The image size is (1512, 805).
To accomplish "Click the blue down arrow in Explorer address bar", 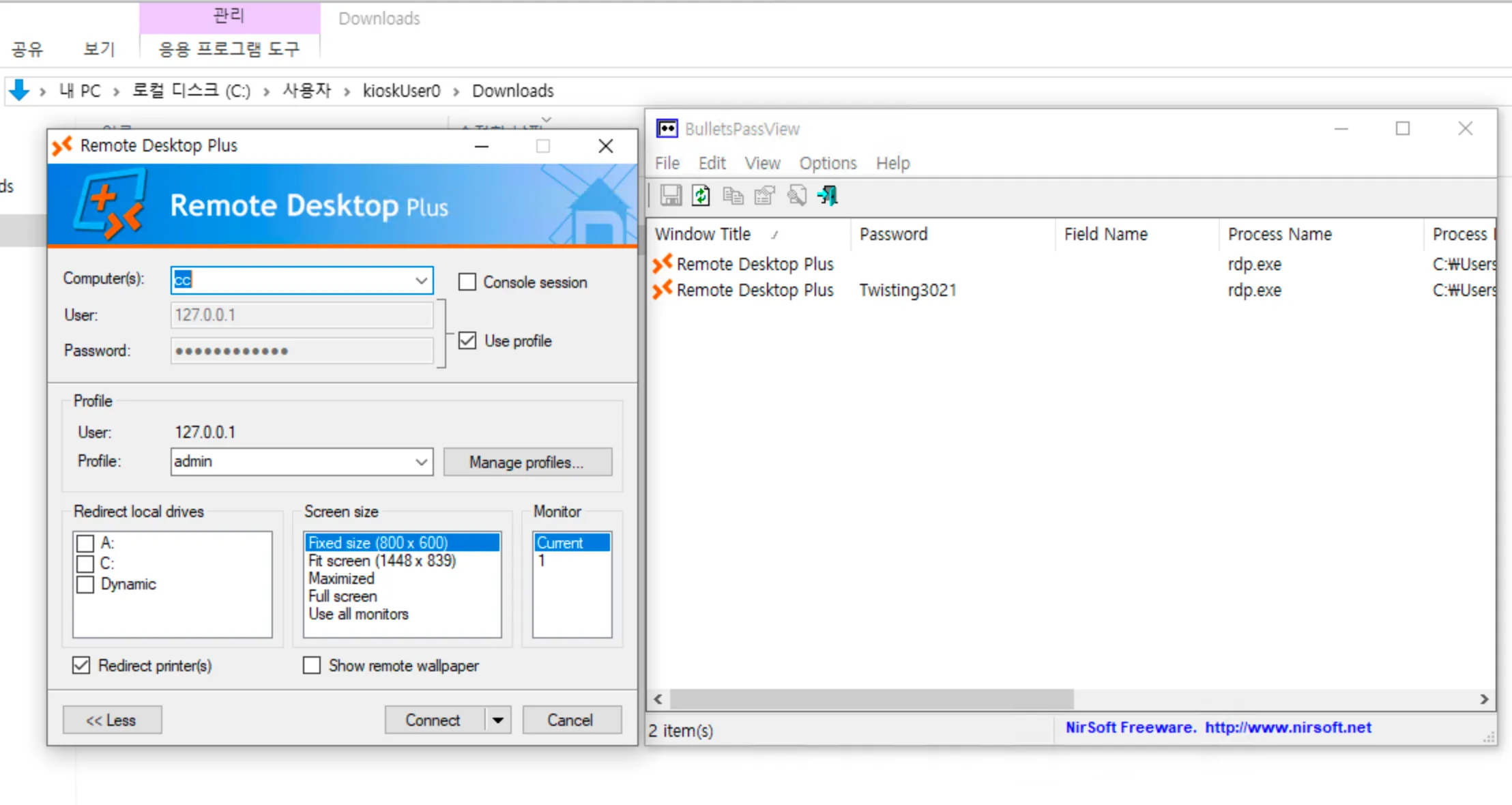I will (x=19, y=90).
